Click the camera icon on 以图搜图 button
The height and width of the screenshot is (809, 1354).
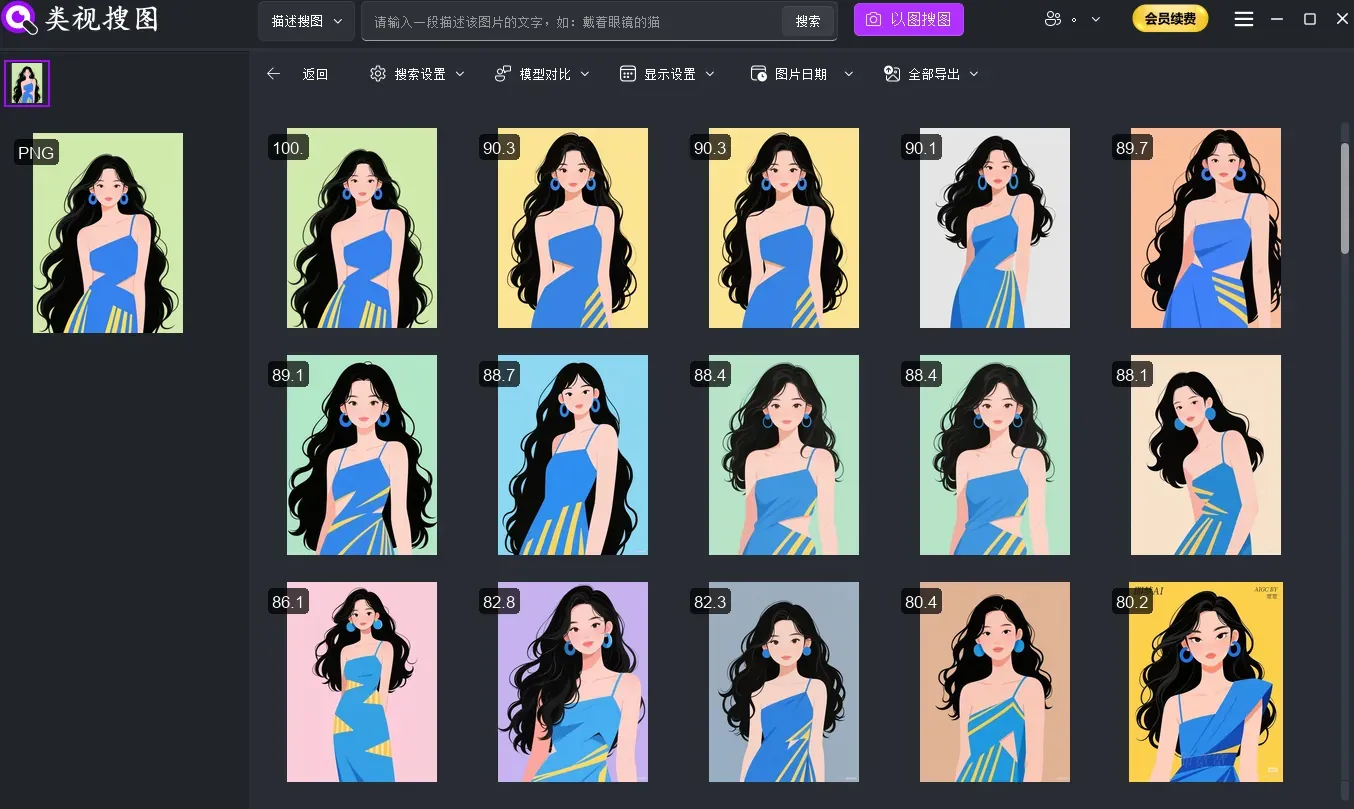[875, 20]
